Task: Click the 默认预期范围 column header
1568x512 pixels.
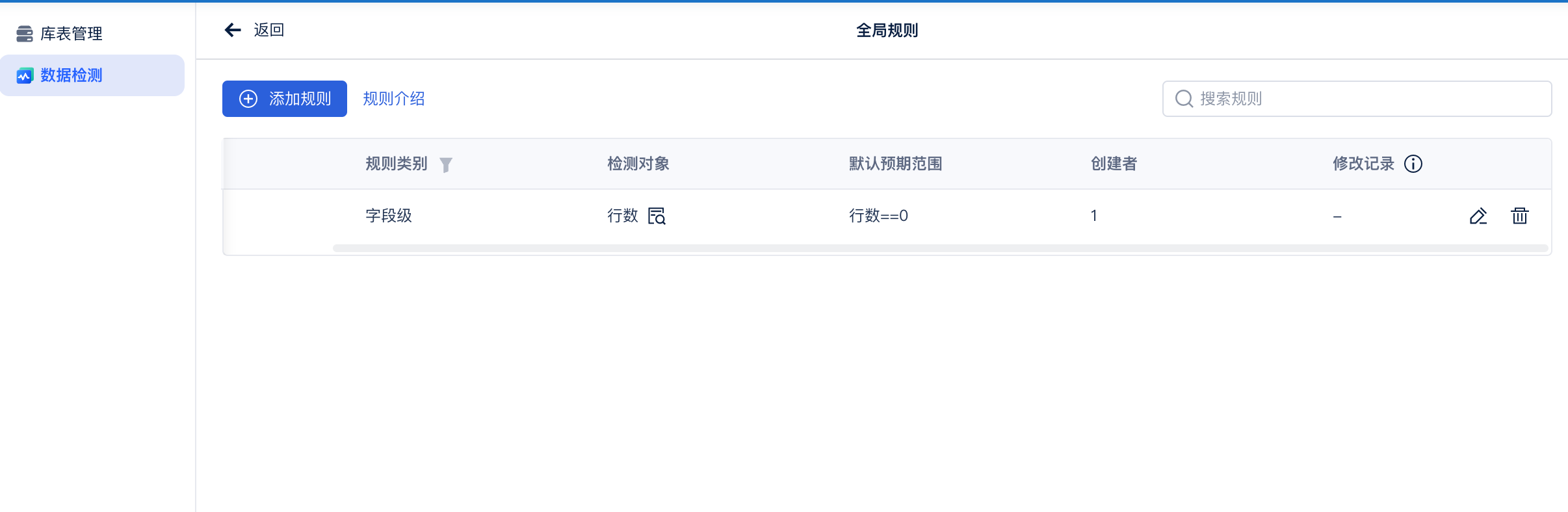Action: click(x=896, y=164)
